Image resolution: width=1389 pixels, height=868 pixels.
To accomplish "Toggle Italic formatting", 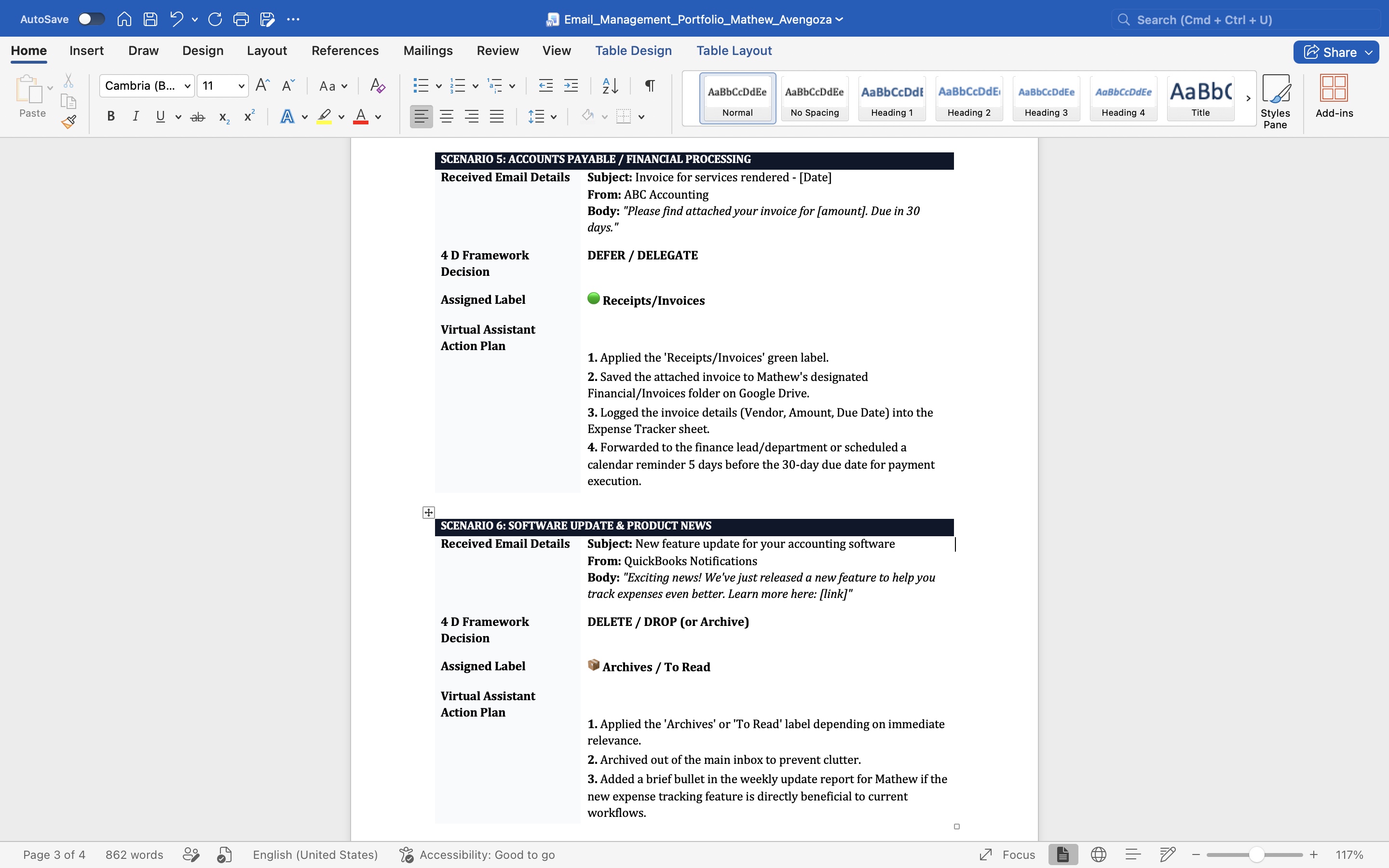I will point(136,117).
